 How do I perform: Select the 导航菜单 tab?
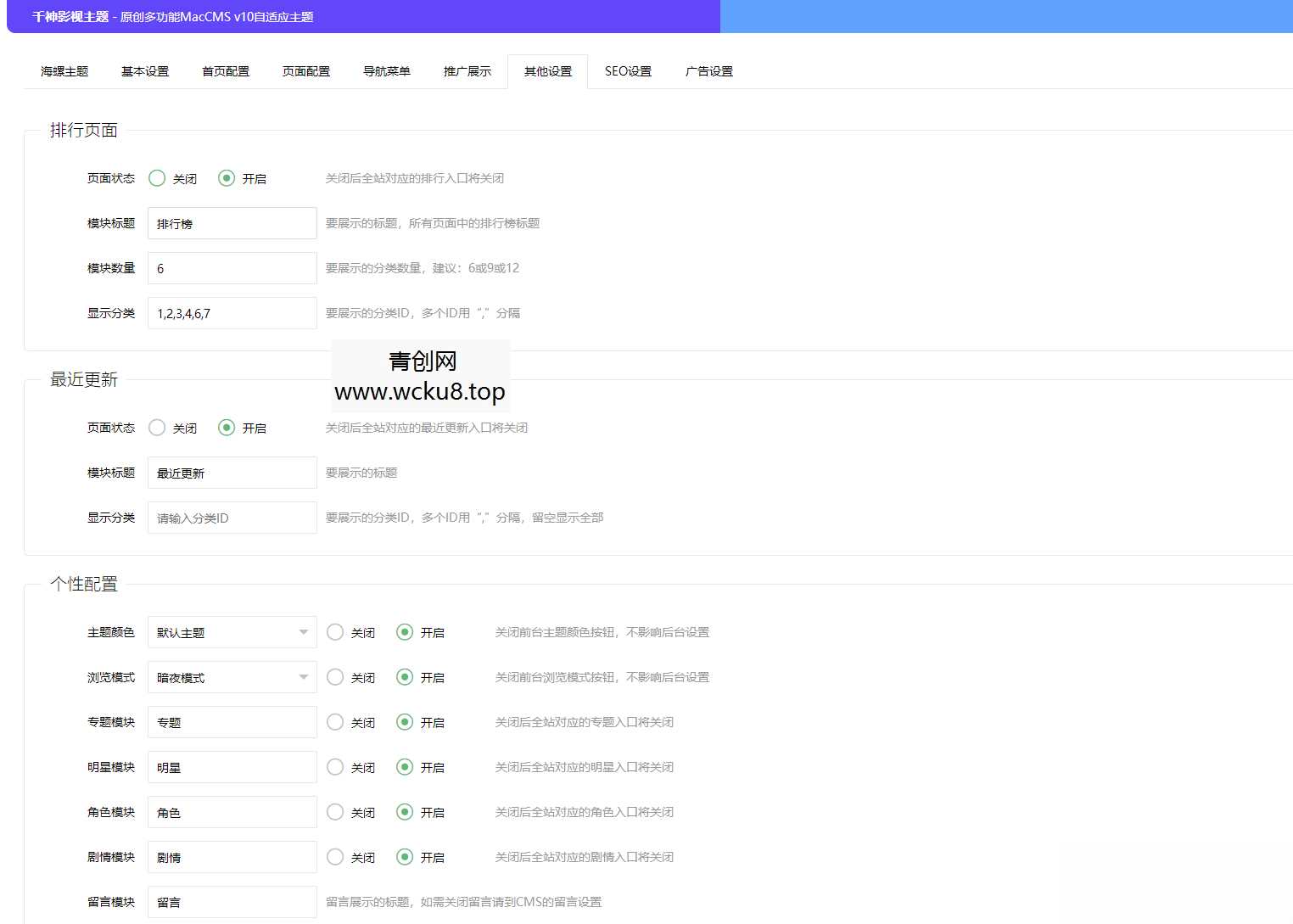coord(386,71)
